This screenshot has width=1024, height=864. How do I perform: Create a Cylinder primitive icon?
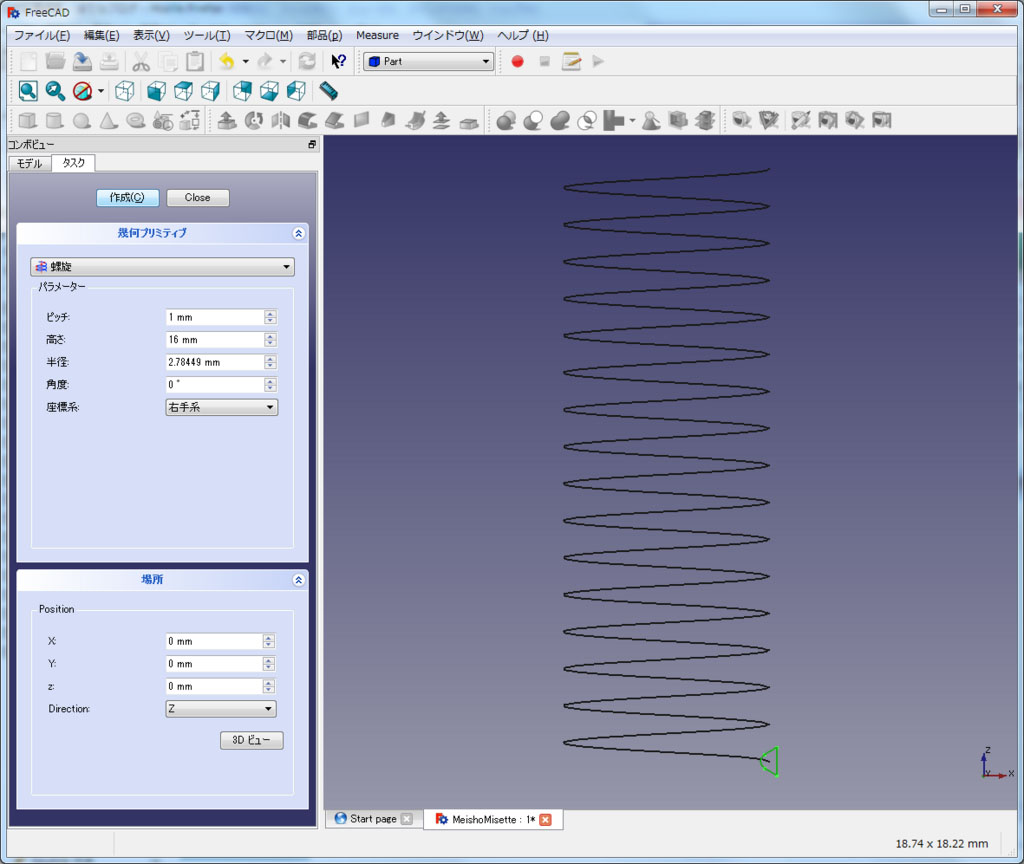click(55, 120)
